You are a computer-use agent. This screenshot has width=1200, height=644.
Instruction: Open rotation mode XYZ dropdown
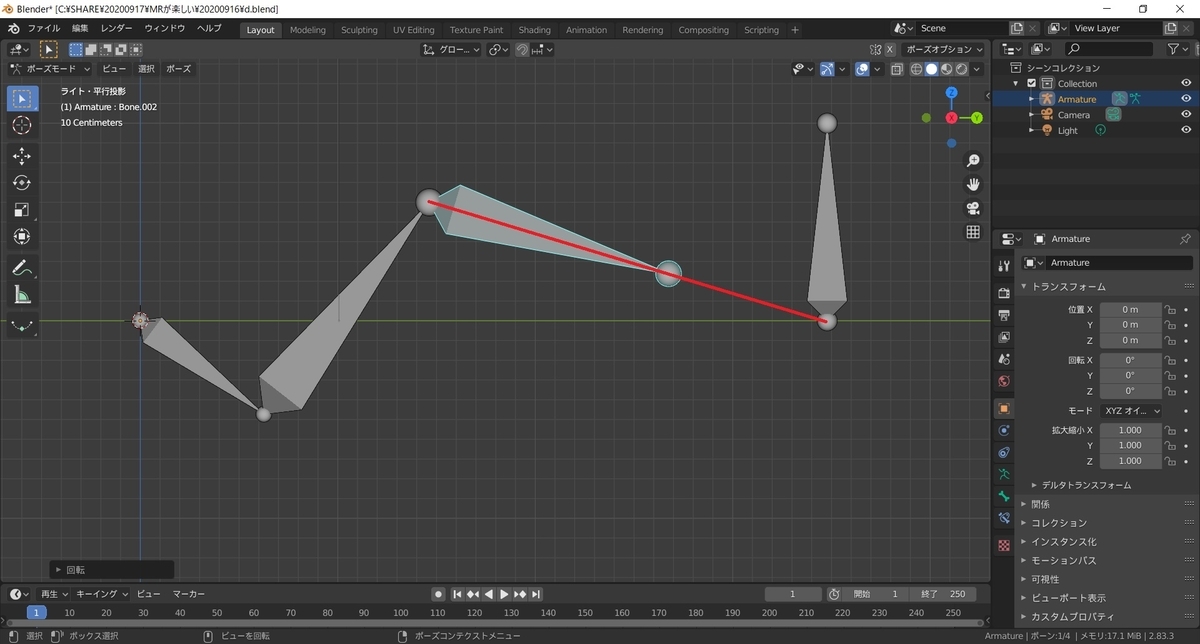click(x=1131, y=411)
